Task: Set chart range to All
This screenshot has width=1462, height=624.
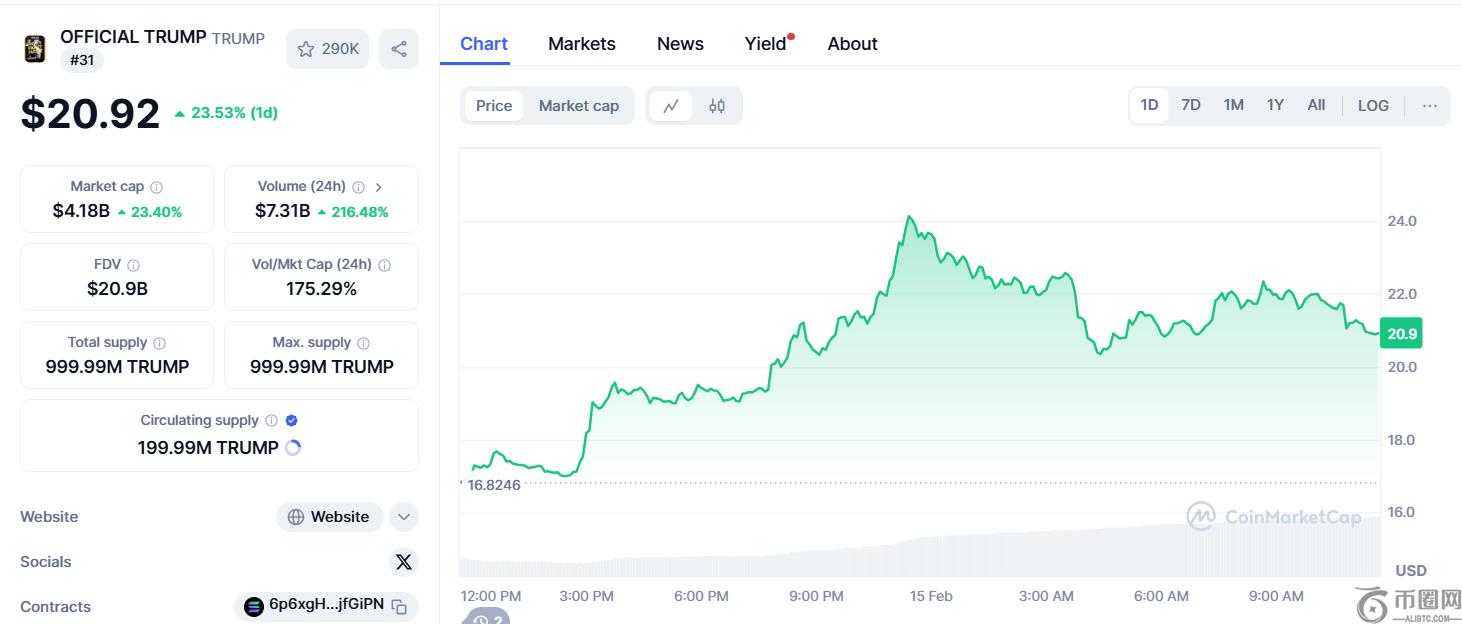Action: [x=1316, y=105]
